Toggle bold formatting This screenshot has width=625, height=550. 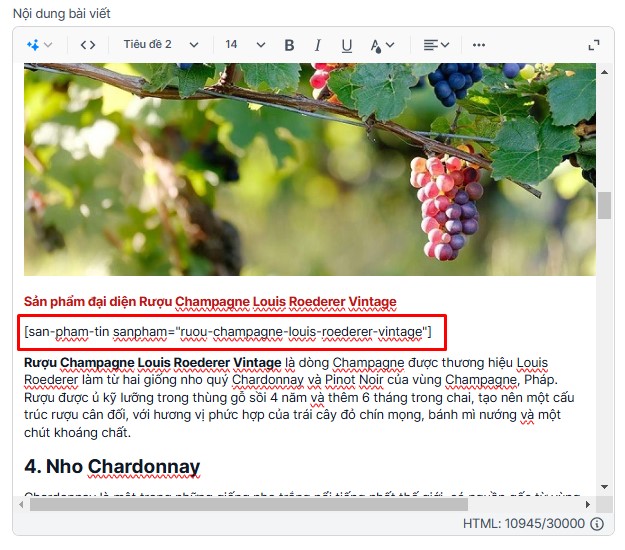tap(289, 45)
